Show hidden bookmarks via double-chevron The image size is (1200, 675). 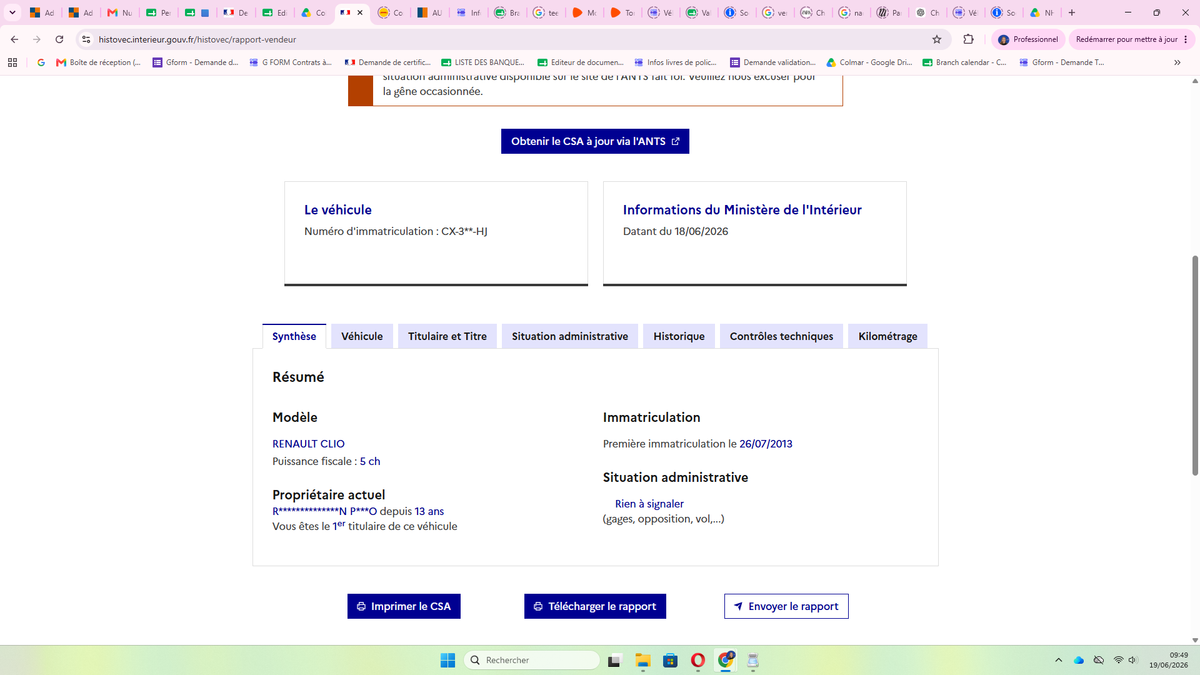click(1177, 62)
